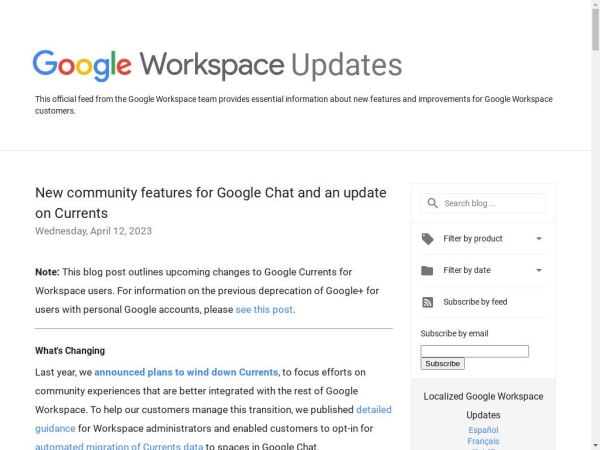The width and height of the screenshot is (600, 450).
Task: Click the vertical scrollbar thumb
Action: (595, 30)
